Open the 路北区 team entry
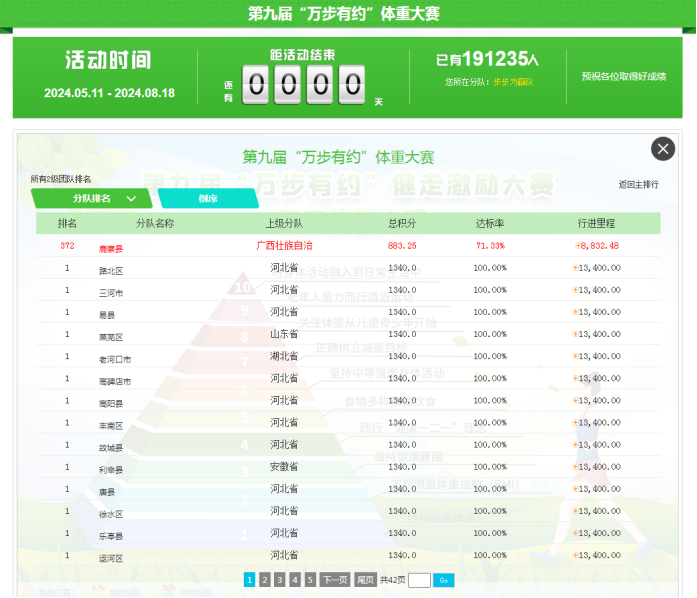The image size is (697, 598). 111,270
